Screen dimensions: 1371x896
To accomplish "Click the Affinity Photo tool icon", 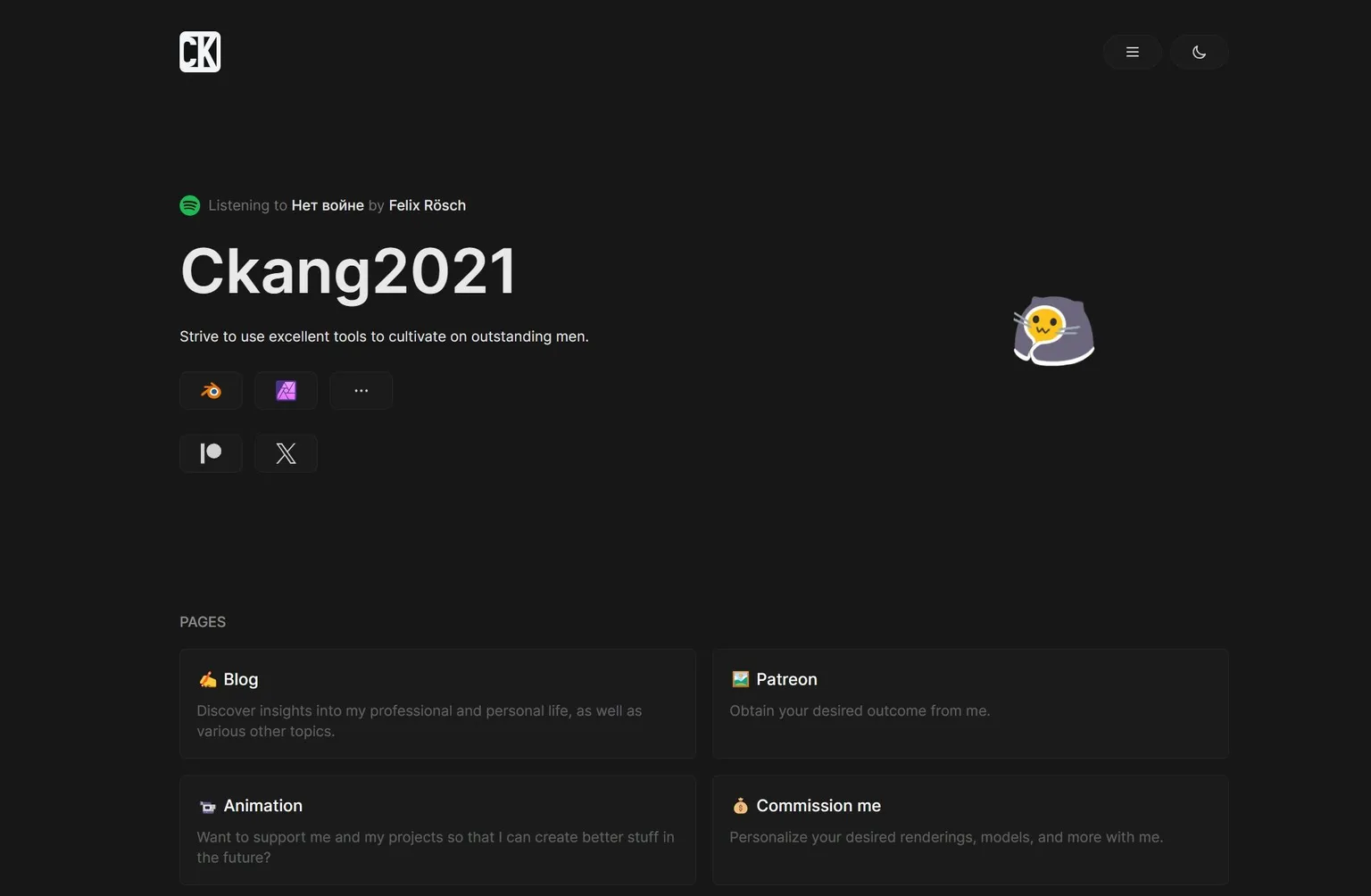I will (286, 391).
